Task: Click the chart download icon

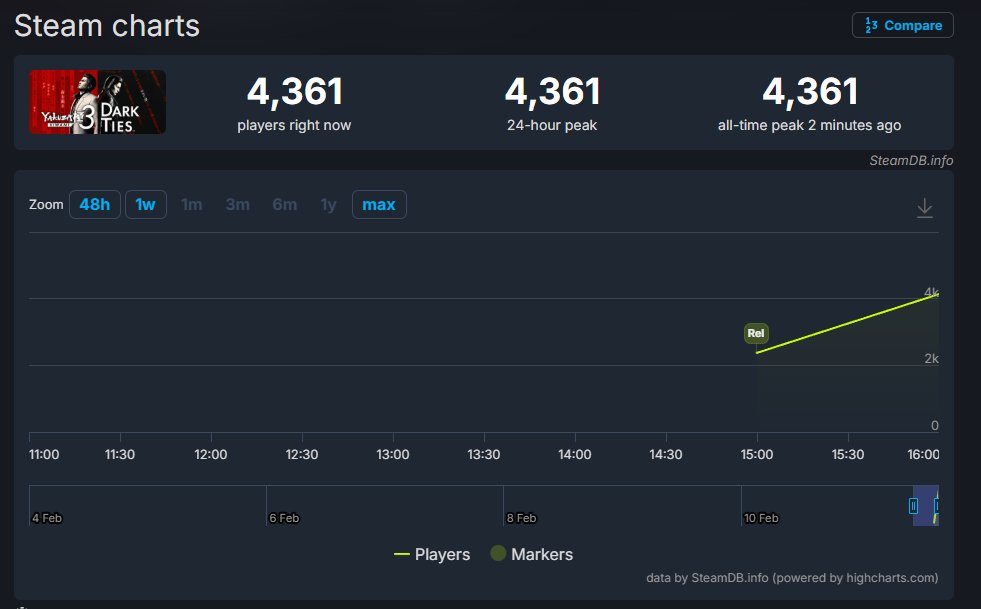Action: coord(925,207)
